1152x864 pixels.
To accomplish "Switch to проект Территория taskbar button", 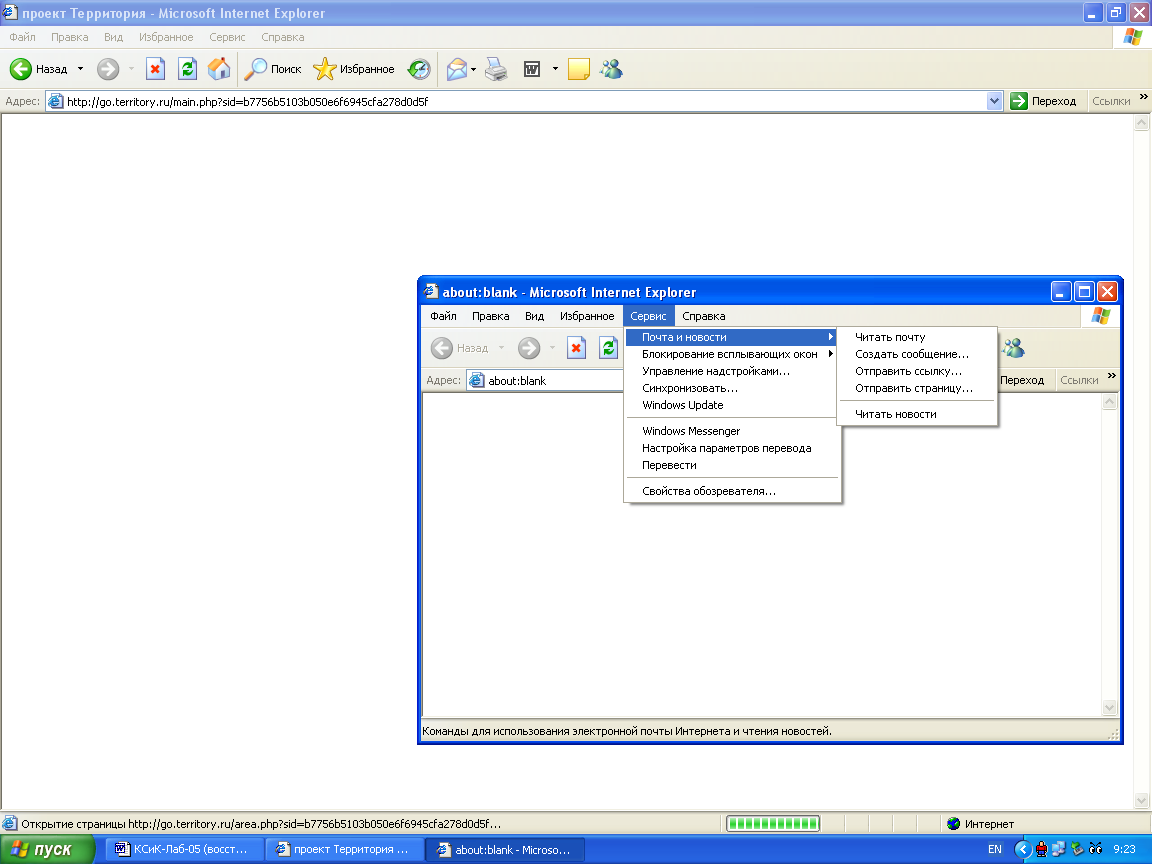I will (344, 849).
